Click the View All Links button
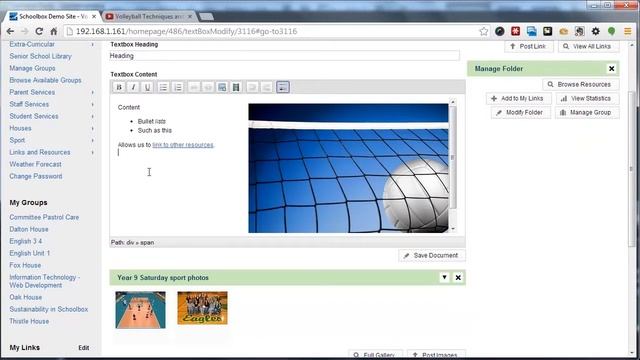Screen dimensions: 640x360 [x=588, y=47]
